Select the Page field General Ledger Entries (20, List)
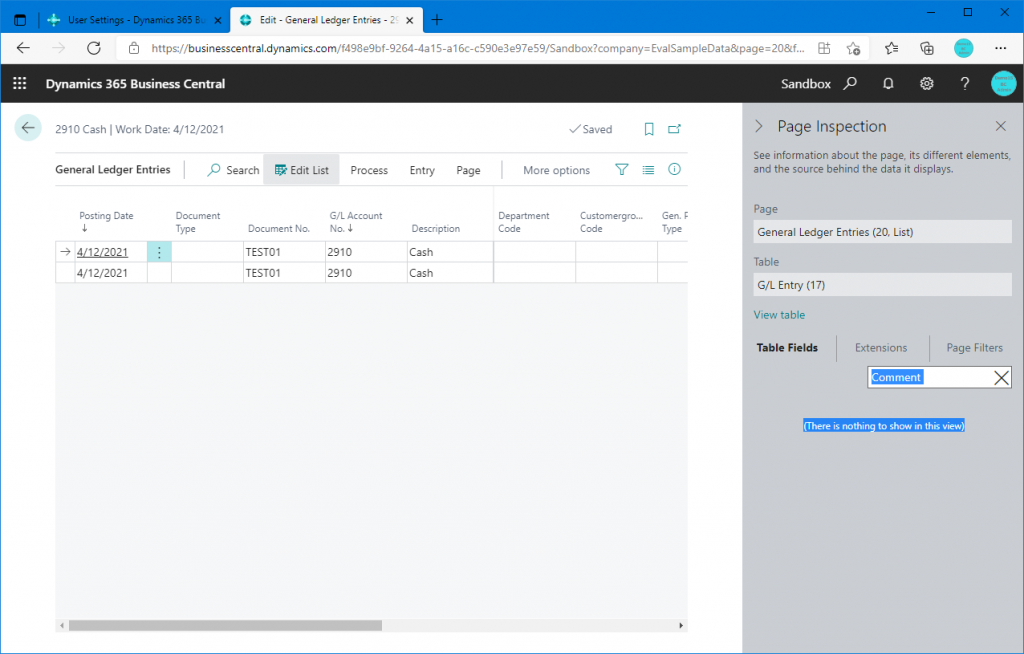The image size is (1024, 654). (x=882, y=232)
